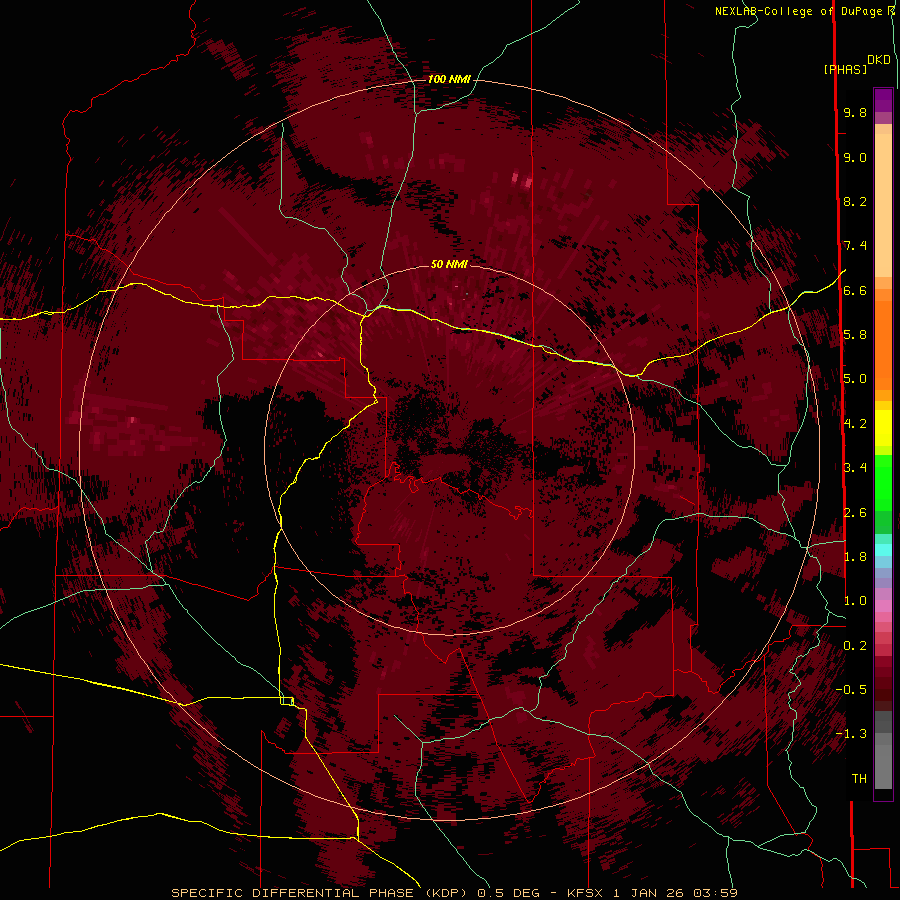Click the 9.8 value on the color scale
900x900 pixels.
pos(855,112)
